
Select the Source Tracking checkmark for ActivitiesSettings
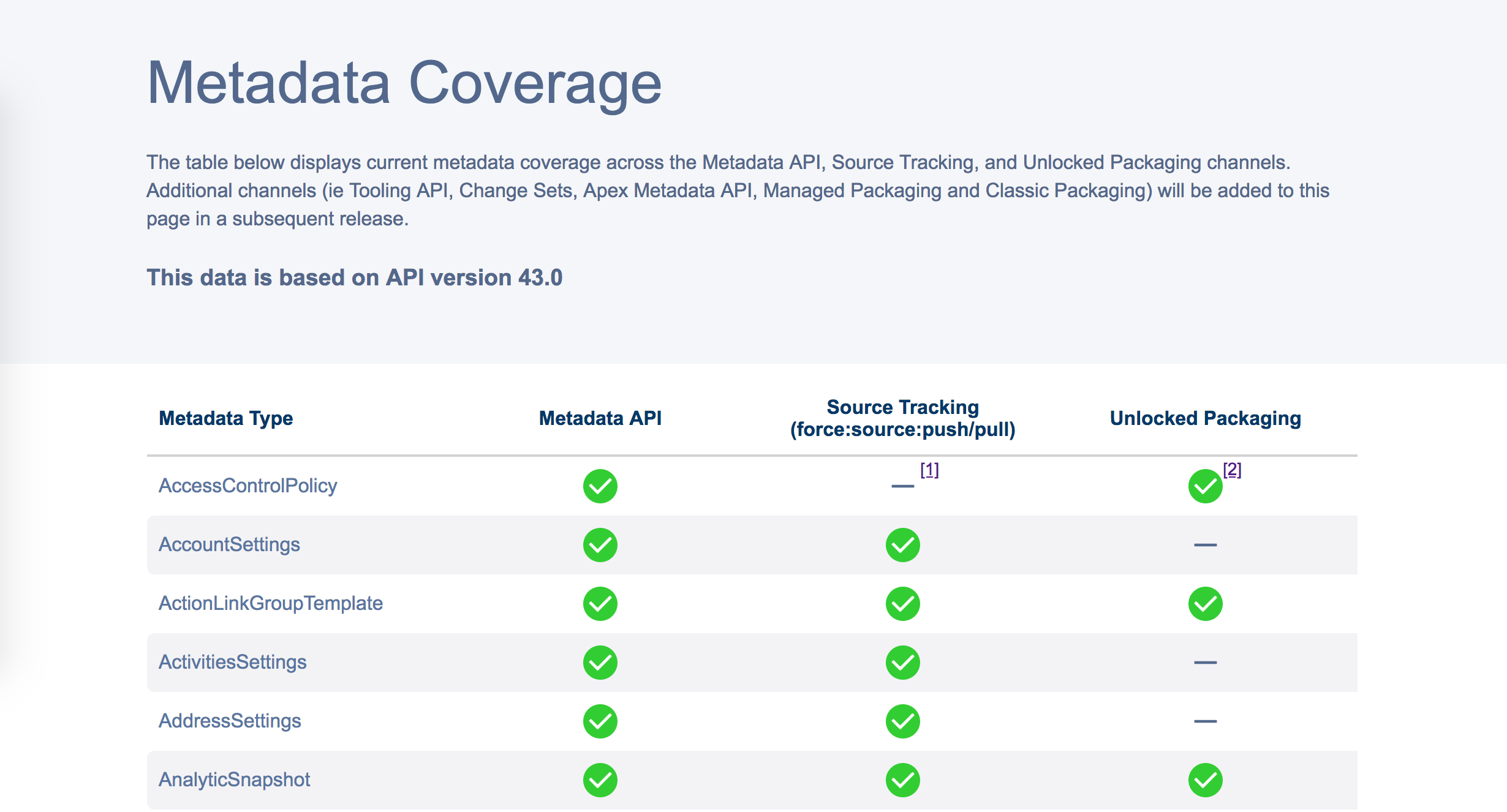pos(902,662)
